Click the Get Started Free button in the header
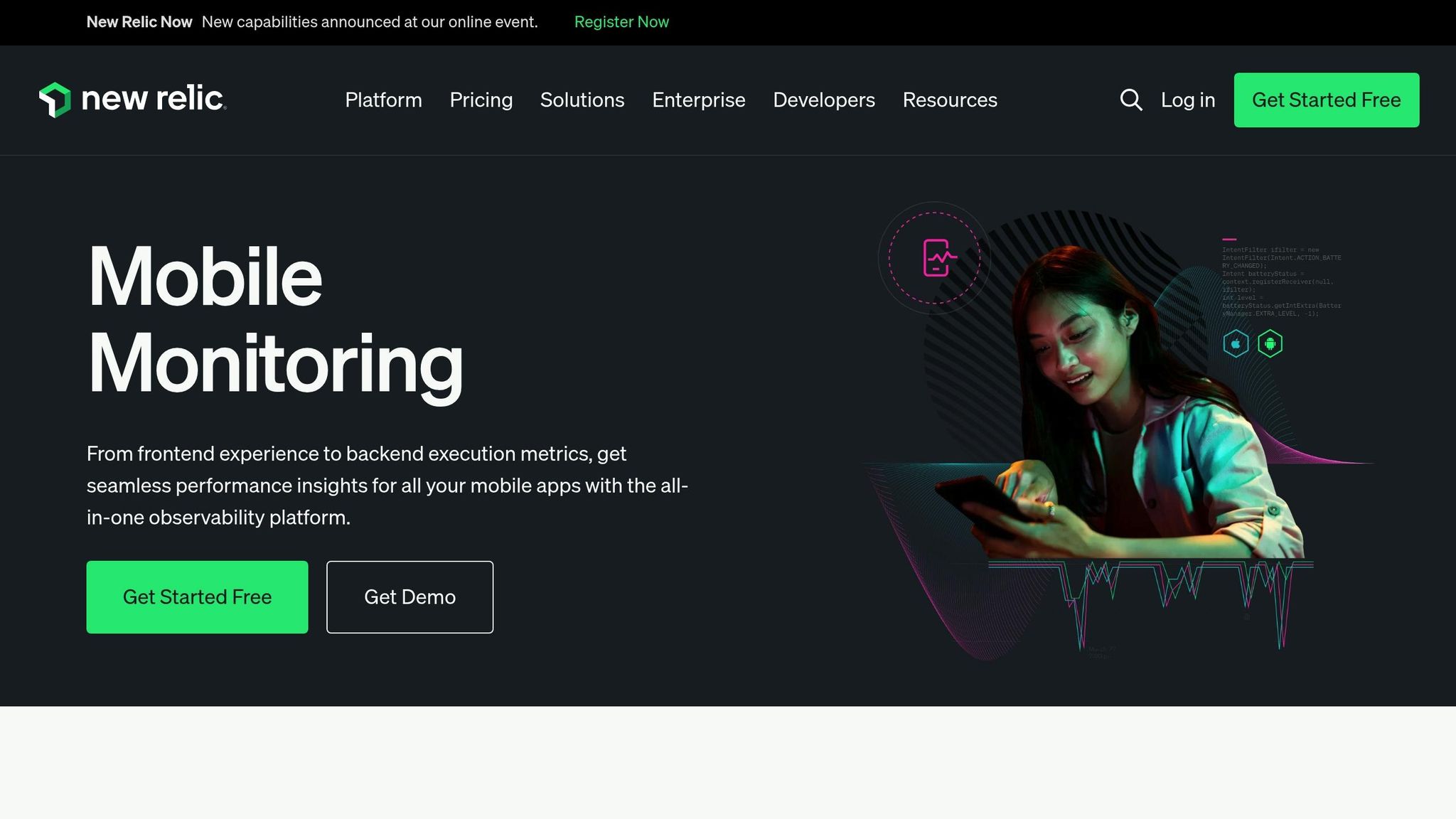This screenshot has width=1456, height=819. click(1326, 100)
